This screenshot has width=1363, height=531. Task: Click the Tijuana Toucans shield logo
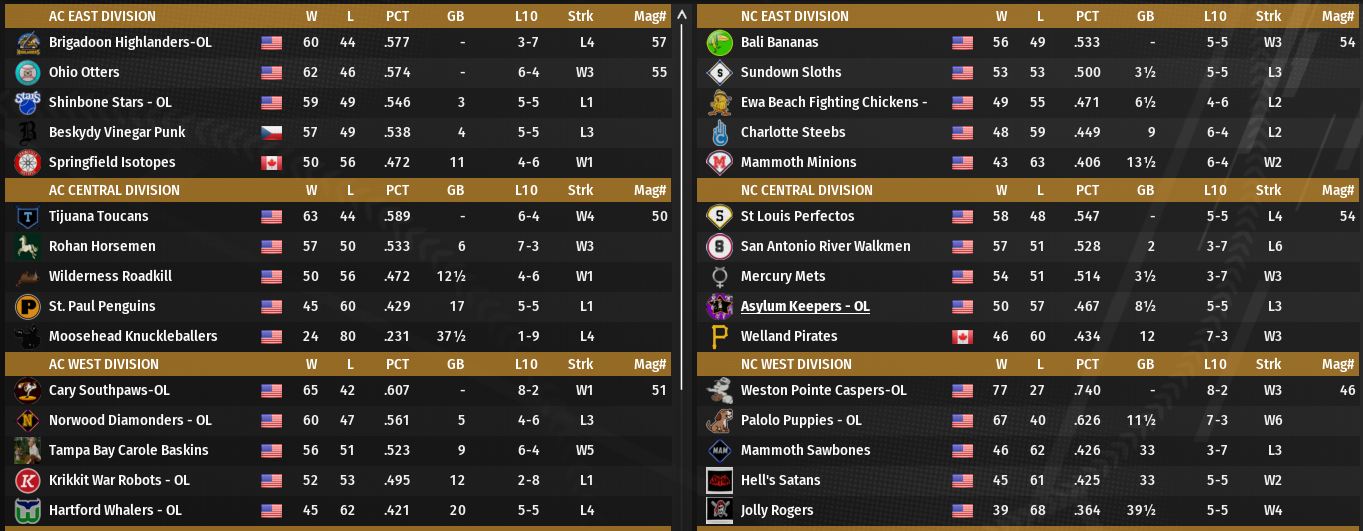28,217
